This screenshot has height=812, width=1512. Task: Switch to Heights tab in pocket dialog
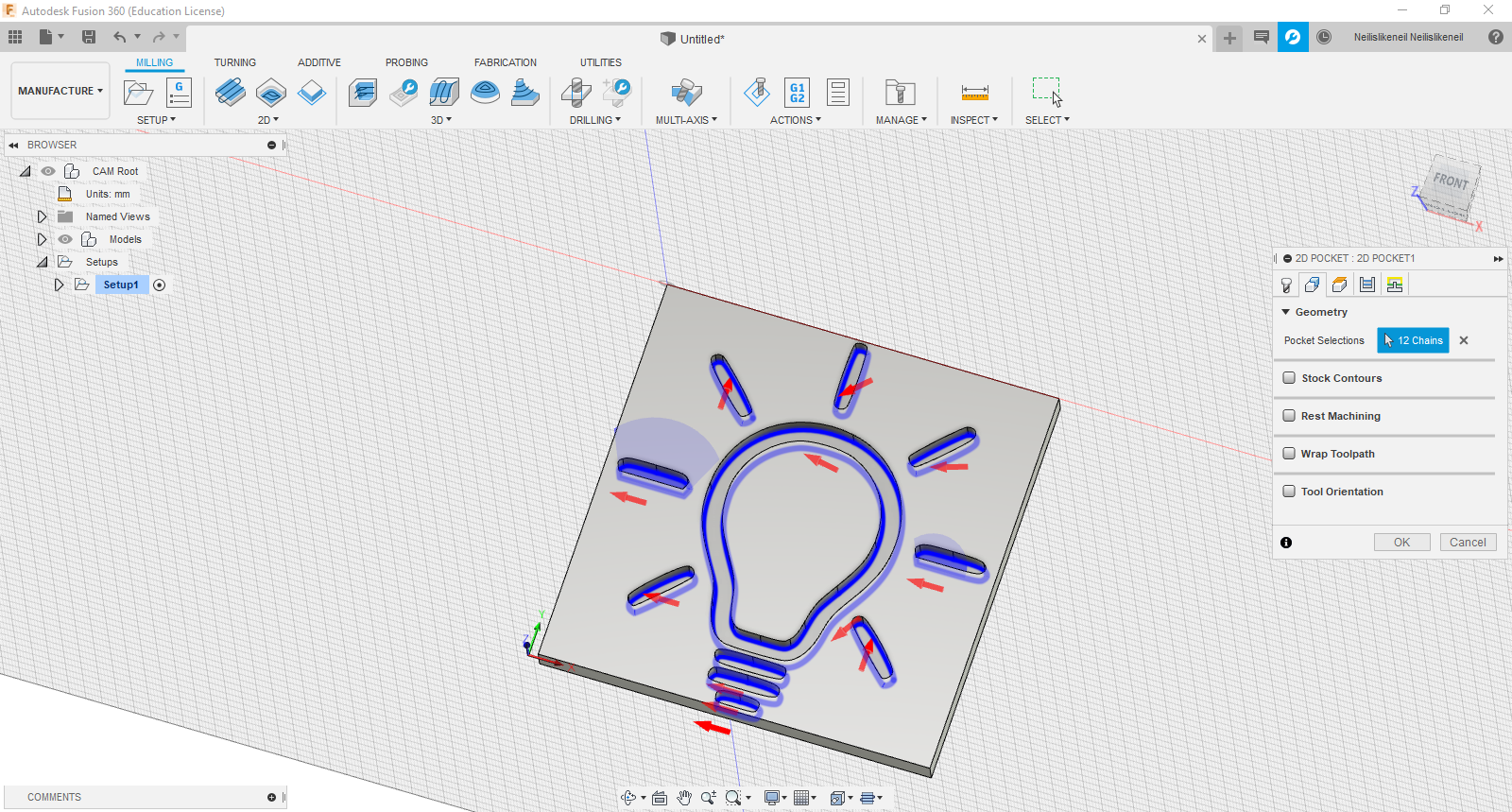click(x=1340, y=285)
